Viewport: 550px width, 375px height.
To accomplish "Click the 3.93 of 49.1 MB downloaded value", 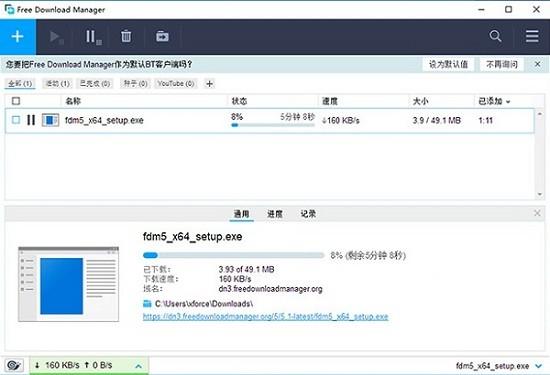I will [x=246, y=269].
